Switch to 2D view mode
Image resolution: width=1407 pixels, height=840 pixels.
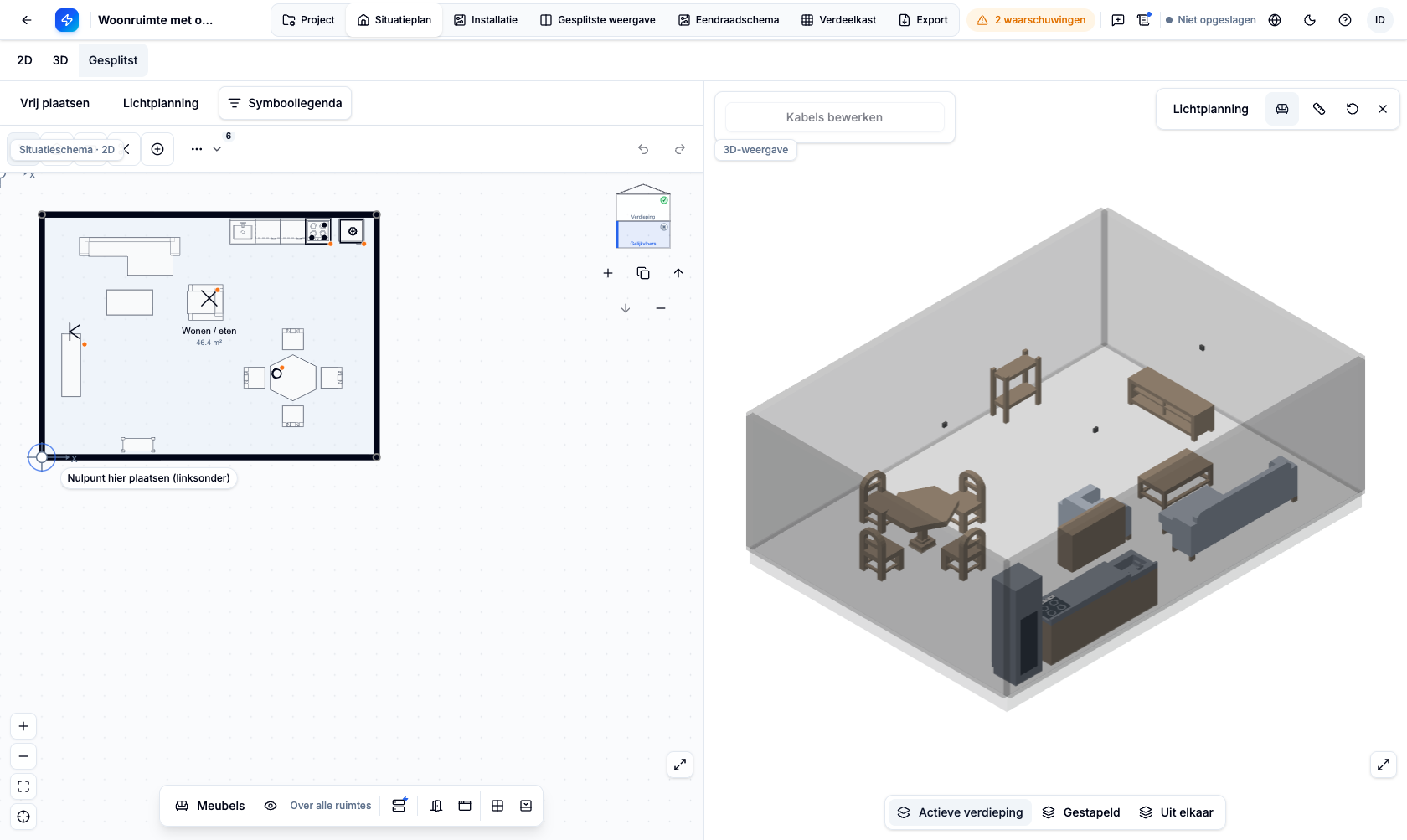pyautogui.click(x=24, y=60)
